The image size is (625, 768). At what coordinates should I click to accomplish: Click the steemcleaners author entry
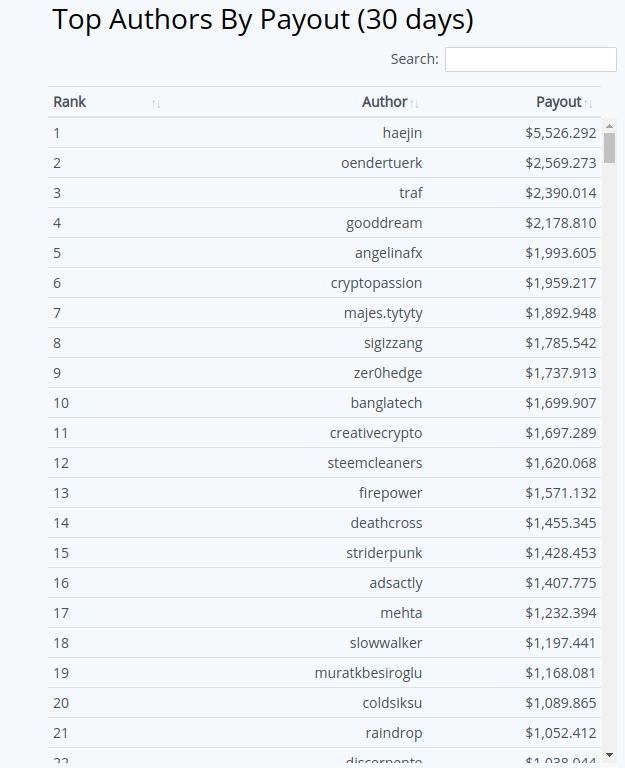pyautogui.click(x=375, y=463)
